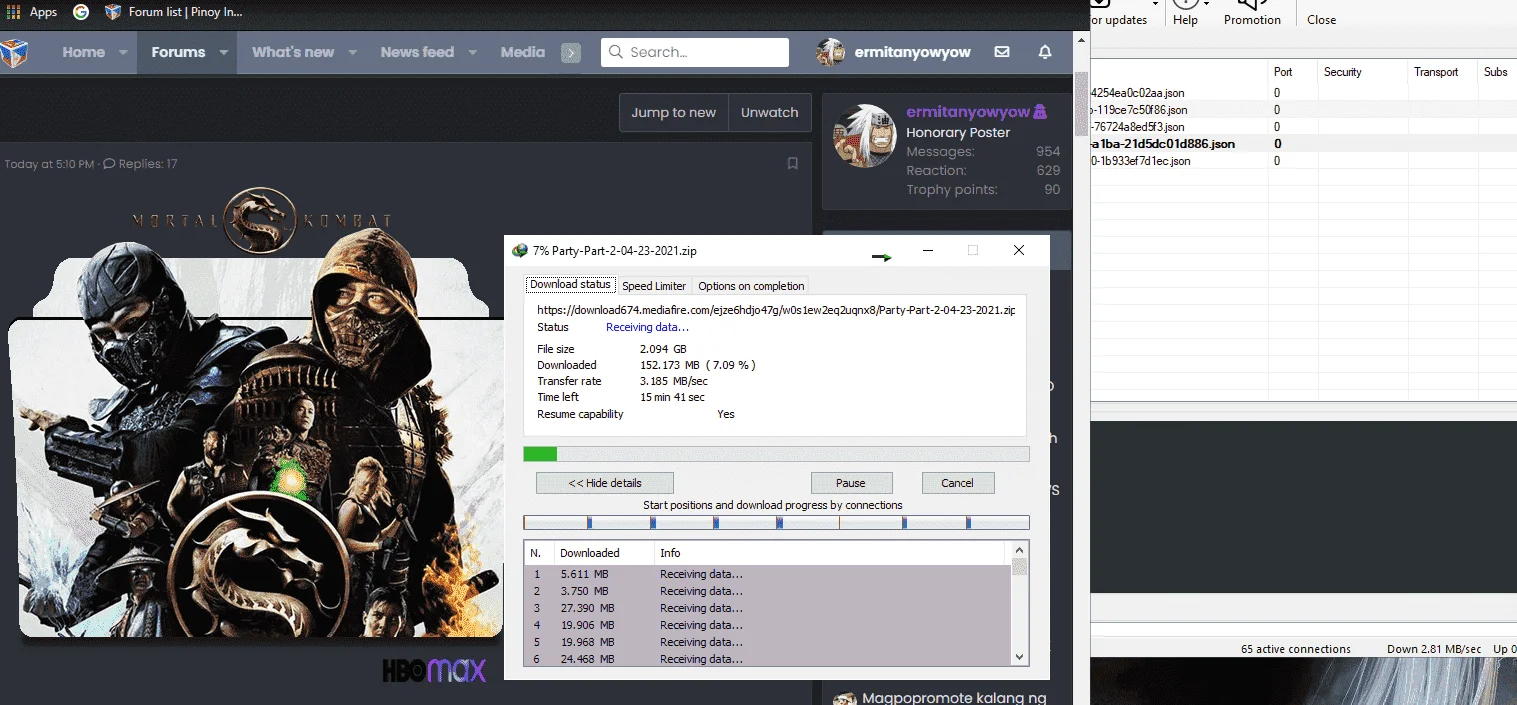
Task: Click the Unwatch thread button
Action: [769, 113]
